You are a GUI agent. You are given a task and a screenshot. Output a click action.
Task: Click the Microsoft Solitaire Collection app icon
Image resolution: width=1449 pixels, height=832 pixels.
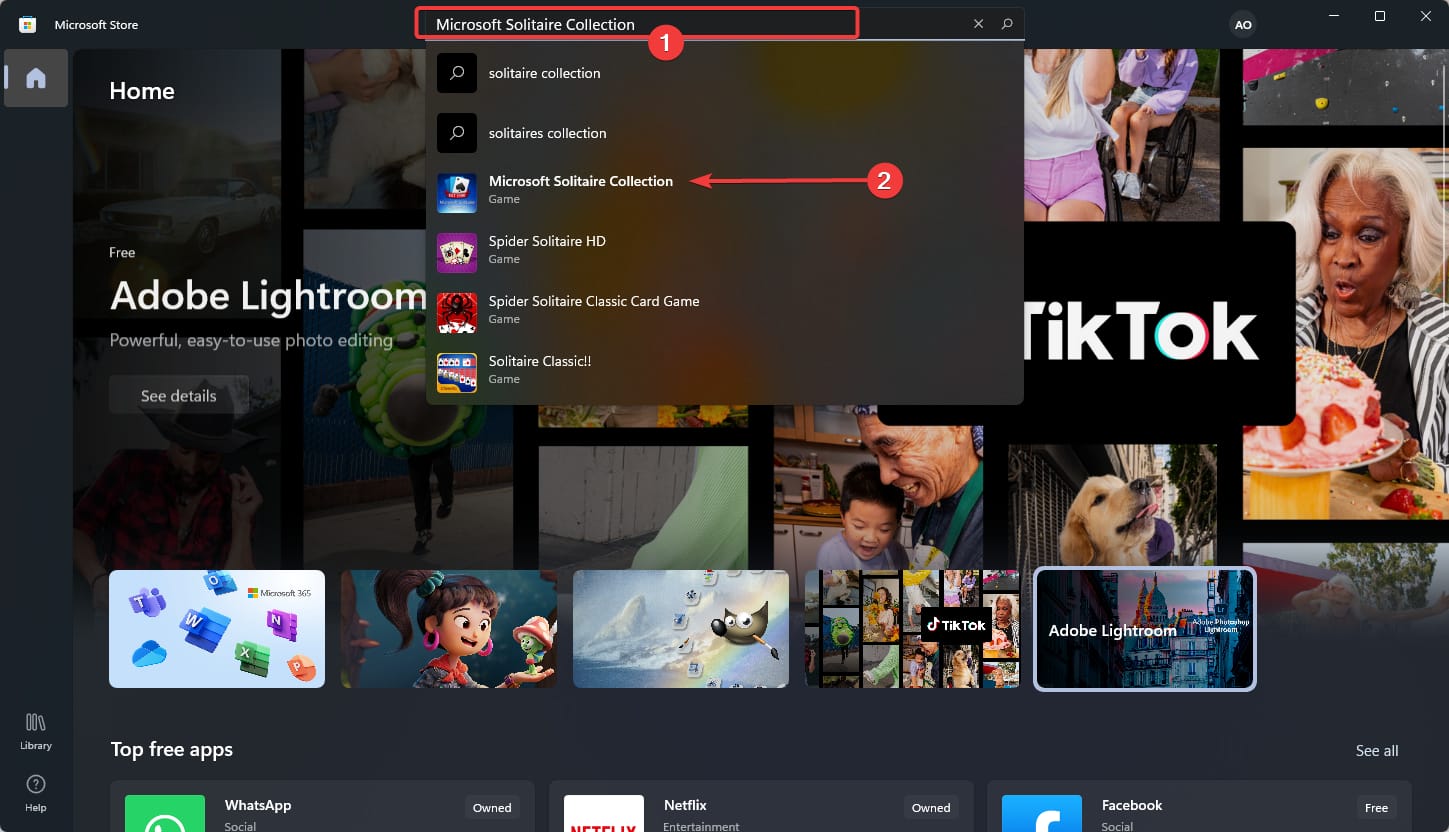(457, 193)
